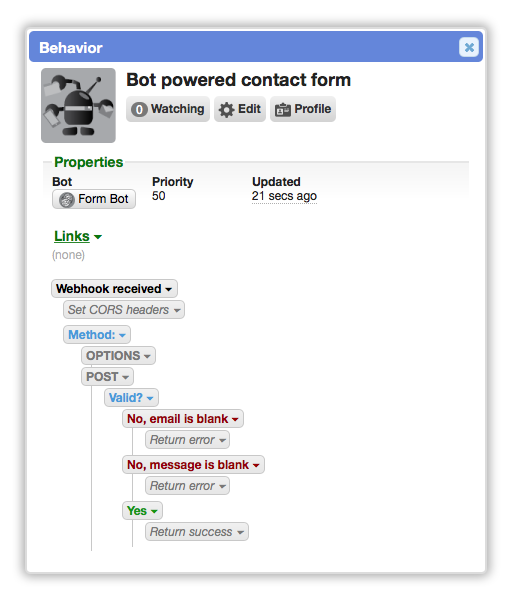Click the badge icon on Profile
Viewport: 523px width, 603px height.
point(283,110)
